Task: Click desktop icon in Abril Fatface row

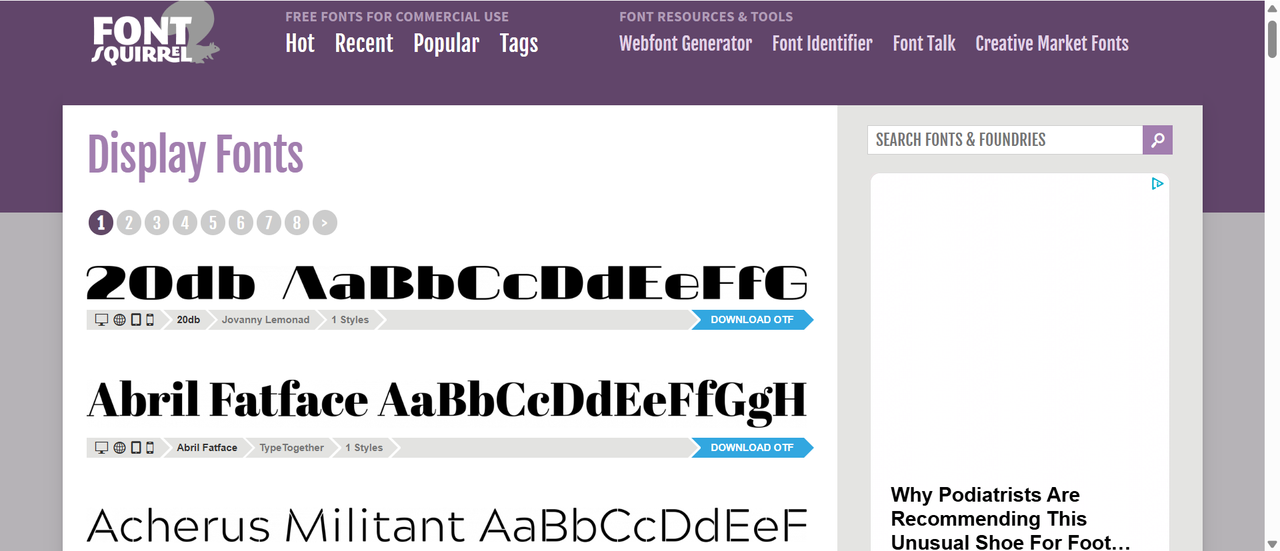Action: click(101, 448)
